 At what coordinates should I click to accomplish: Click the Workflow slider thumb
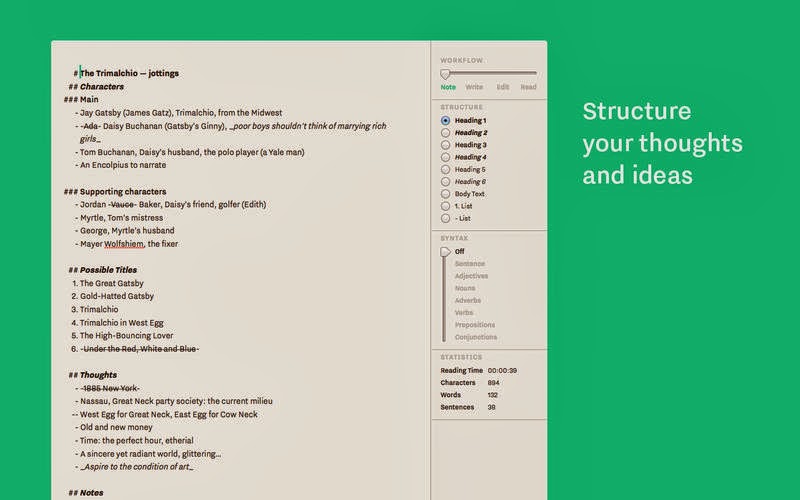click(445, 74)
